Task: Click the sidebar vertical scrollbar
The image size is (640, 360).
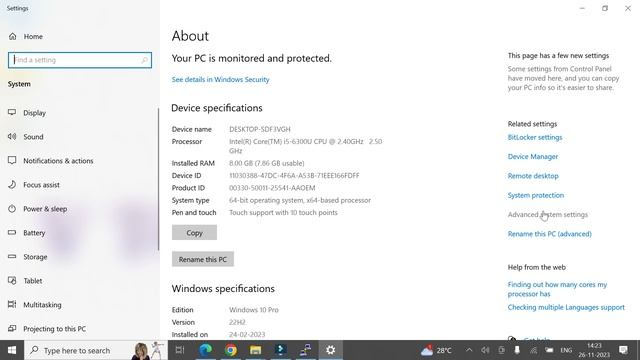Action: coord(158,179)
